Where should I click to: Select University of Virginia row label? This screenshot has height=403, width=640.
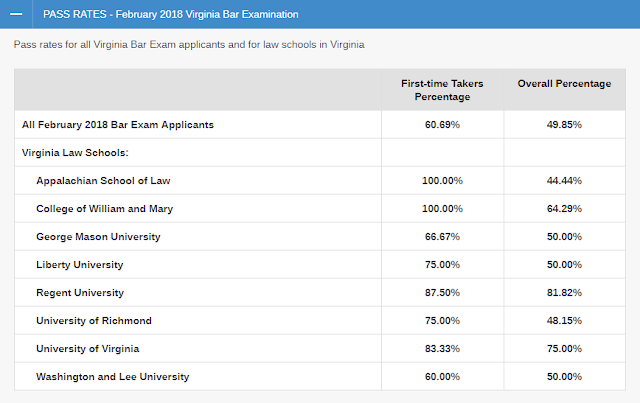(87, 349)
